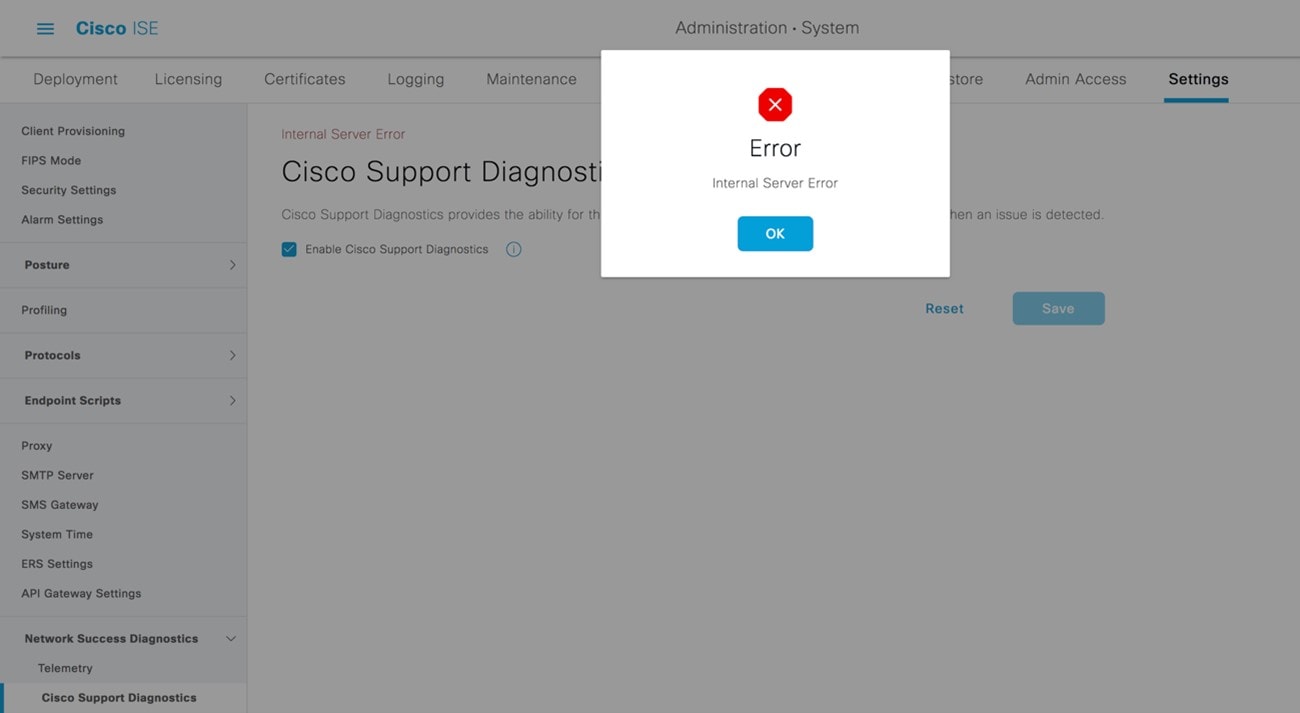Open Alarm Settings in sidebar
Image resolution: width=1300 pixels, height=713 pixels.
pos(62,219)
